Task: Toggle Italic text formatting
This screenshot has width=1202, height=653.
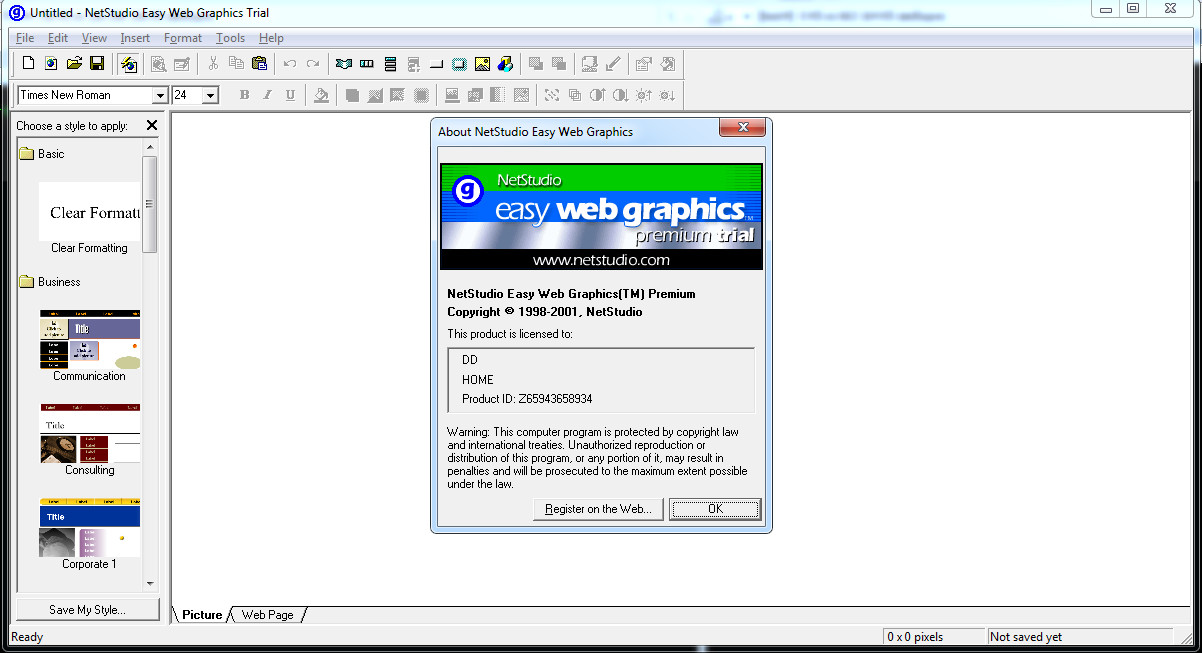Action: click(x=267, y=95)
